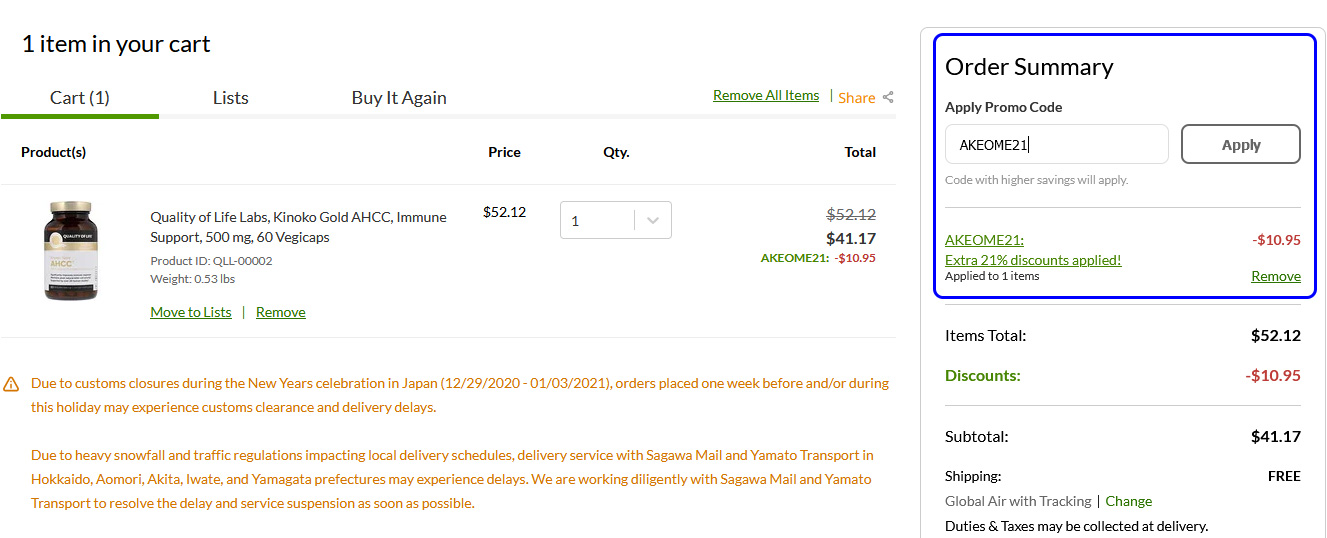This screenshot has width=1327, height=538.
Task: Click the Items Total $52.12 amount
Action: coord(1276,335)
